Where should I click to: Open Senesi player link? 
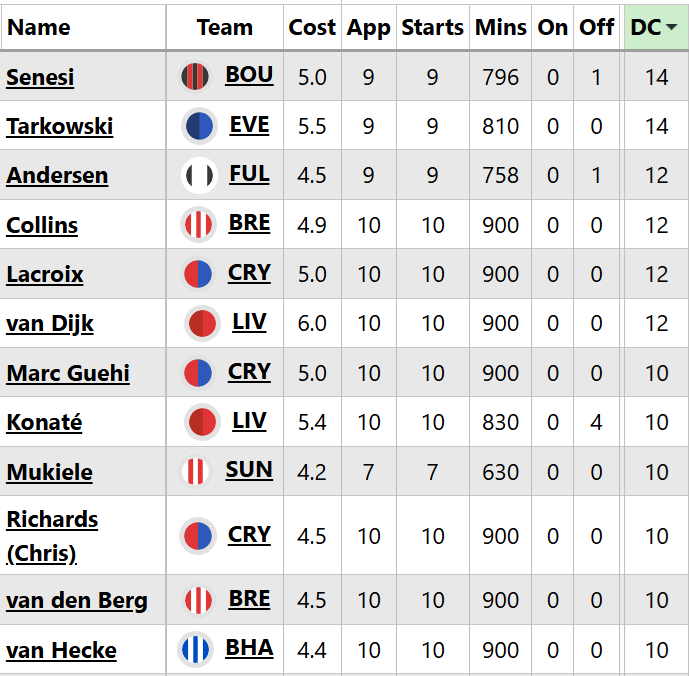pyautogui.click(x=40, y=77)
